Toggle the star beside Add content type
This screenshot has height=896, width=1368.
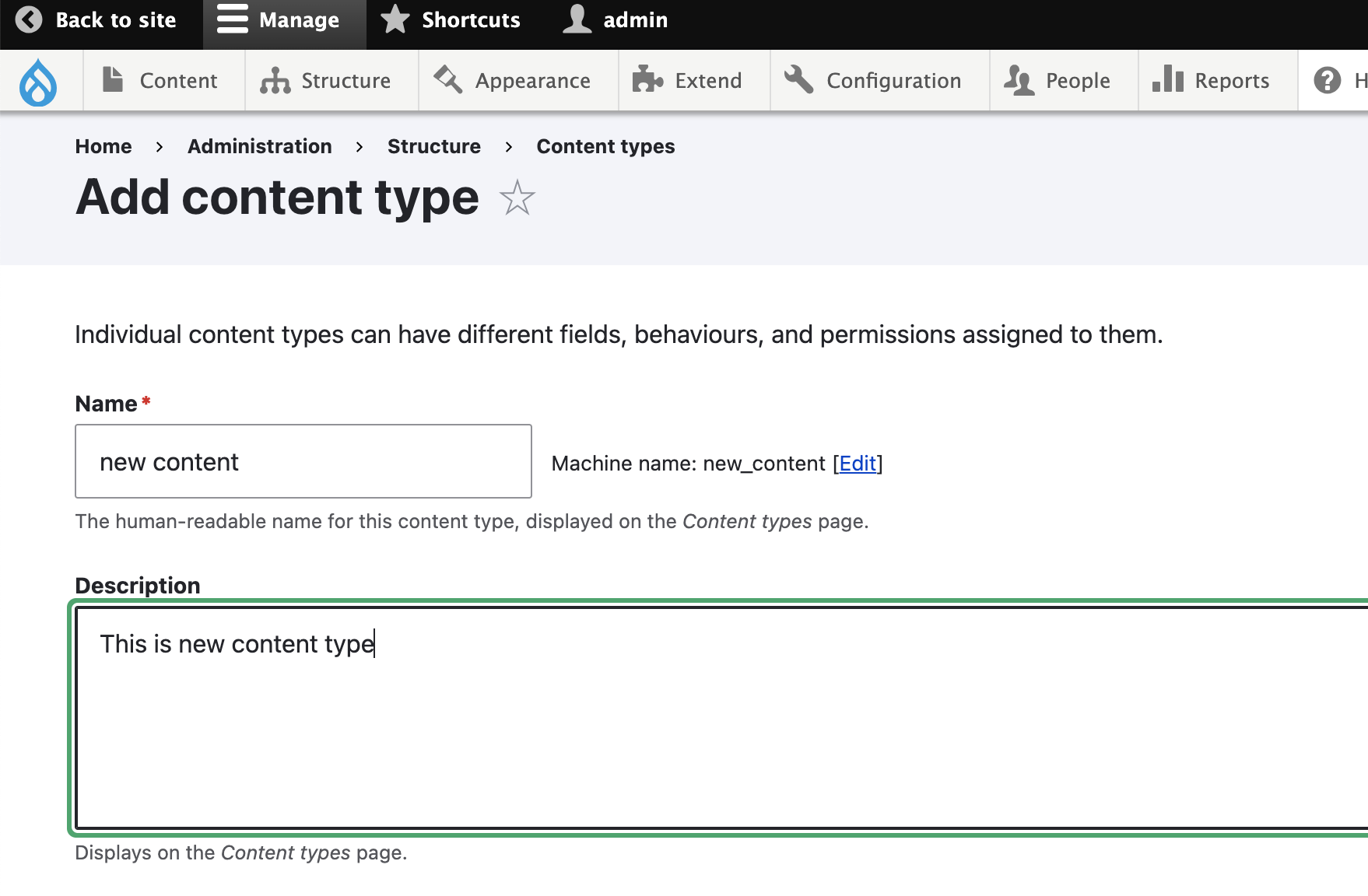517,200
